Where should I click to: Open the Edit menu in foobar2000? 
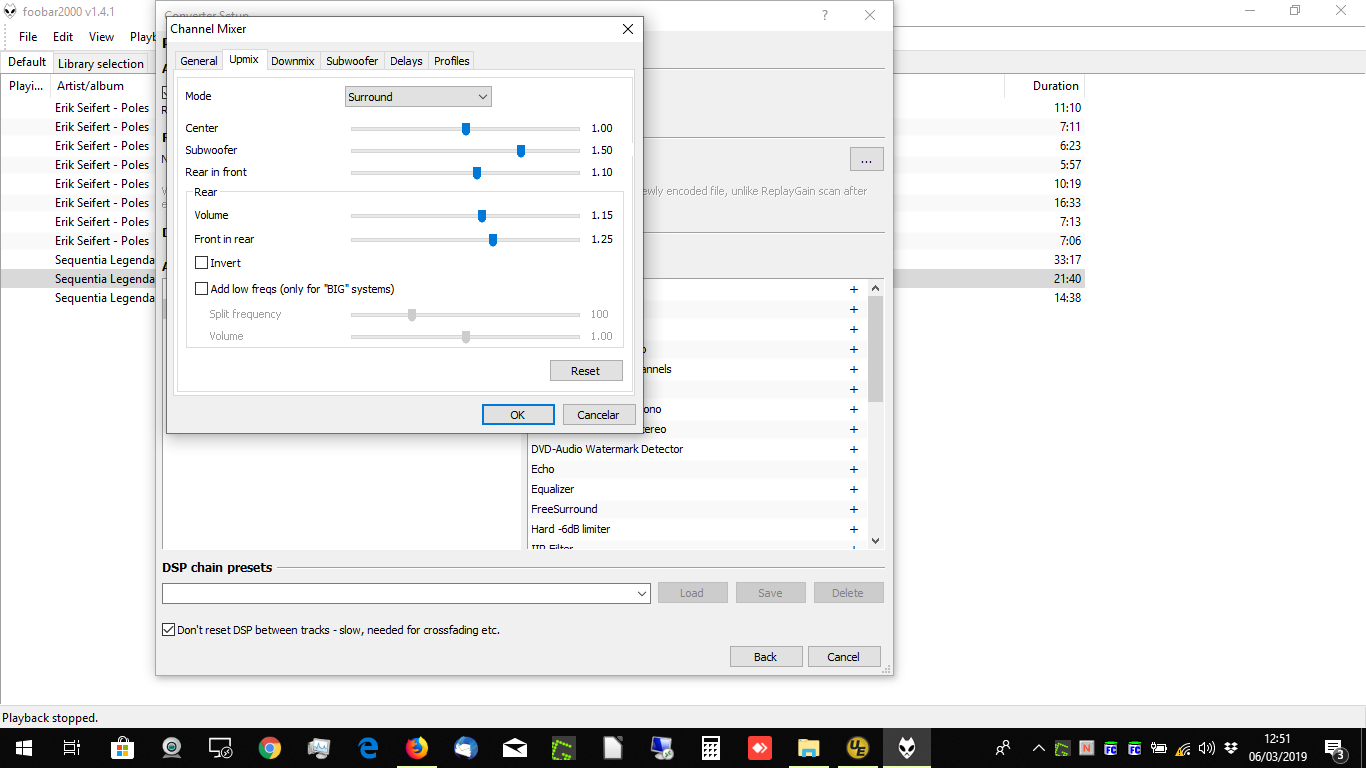click(63, 37)
